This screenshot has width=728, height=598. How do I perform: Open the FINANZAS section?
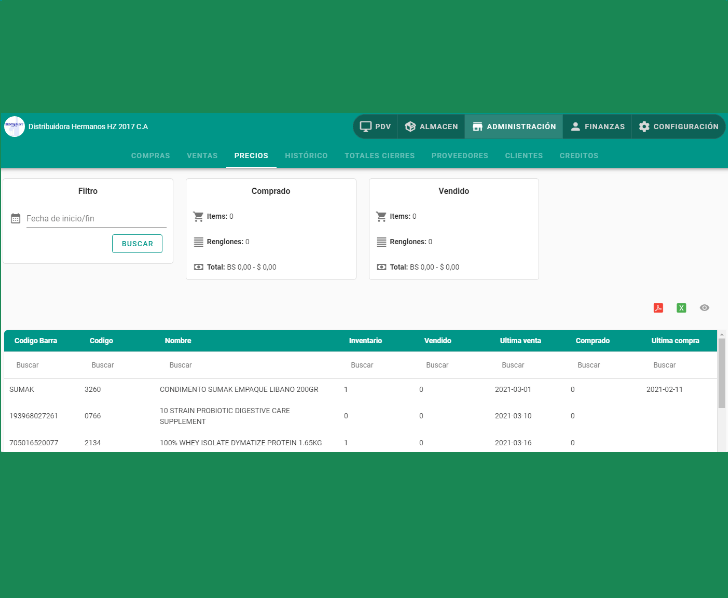596,127
